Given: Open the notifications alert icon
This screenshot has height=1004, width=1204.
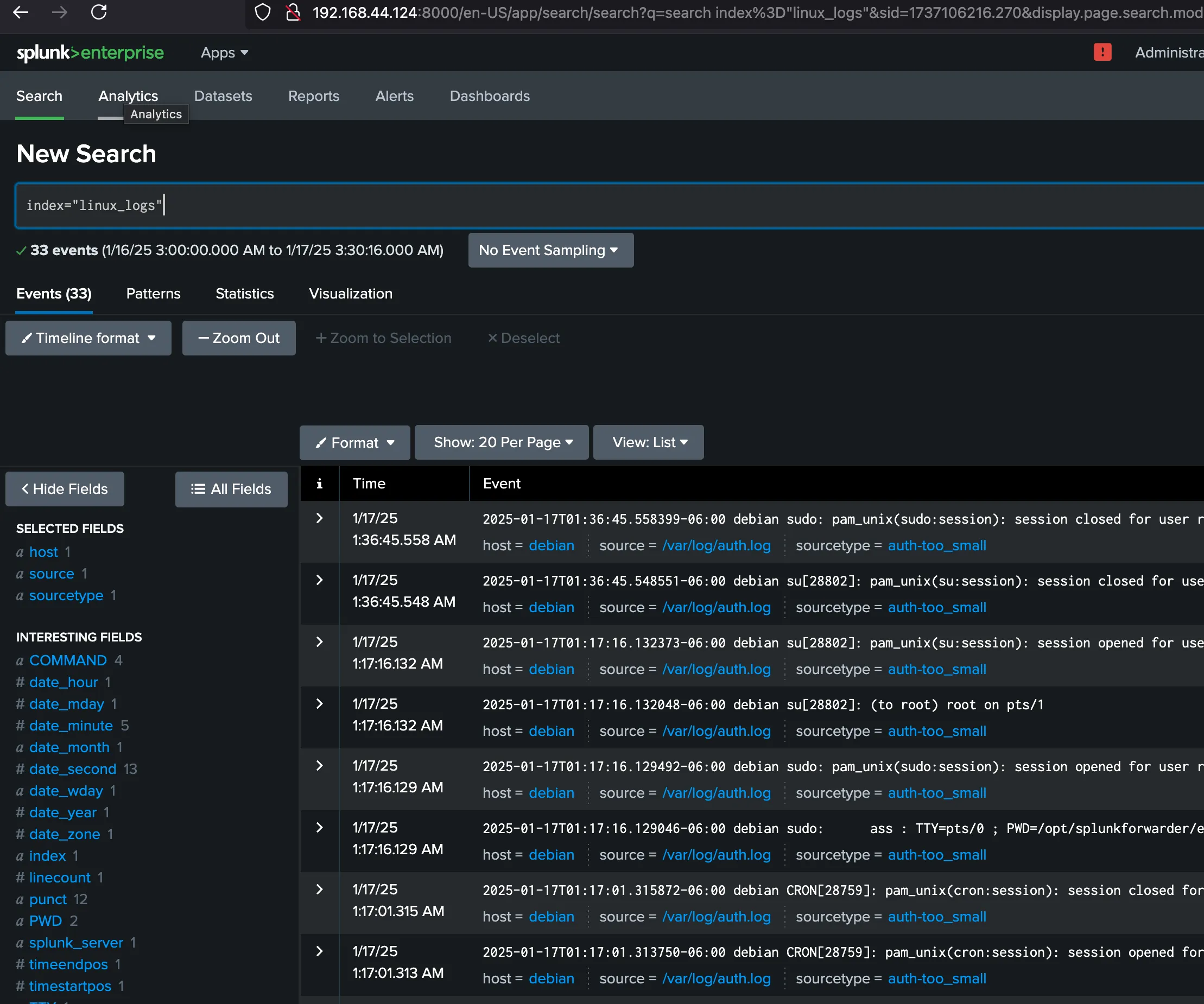Looking at the screenshot, I should (x=1102, y=52).
